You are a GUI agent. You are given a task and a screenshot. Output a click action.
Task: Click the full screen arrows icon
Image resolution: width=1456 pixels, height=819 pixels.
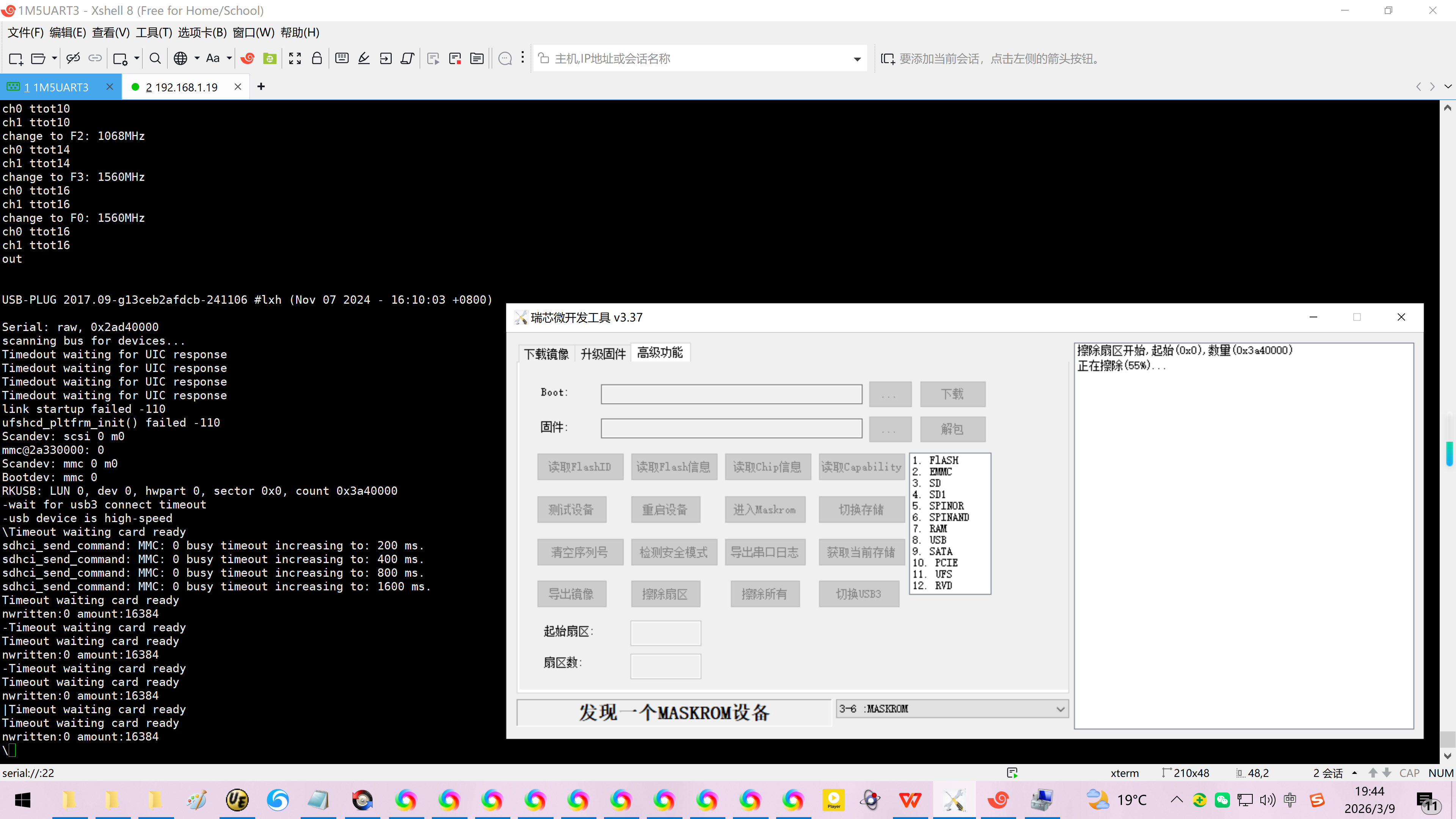coord(295,59)
